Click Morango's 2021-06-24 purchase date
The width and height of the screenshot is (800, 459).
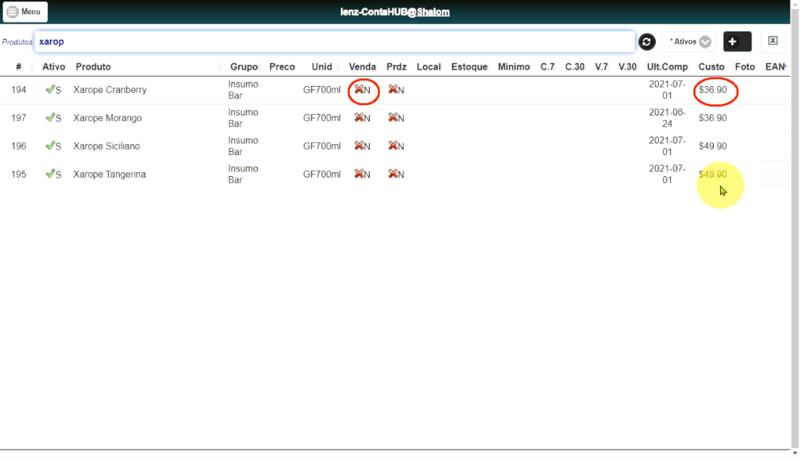point(667,118)
